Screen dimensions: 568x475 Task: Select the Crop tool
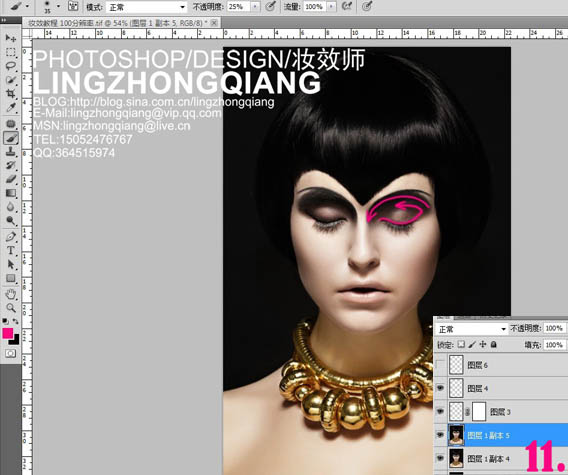pyautogui.click(x=11, y=93)
